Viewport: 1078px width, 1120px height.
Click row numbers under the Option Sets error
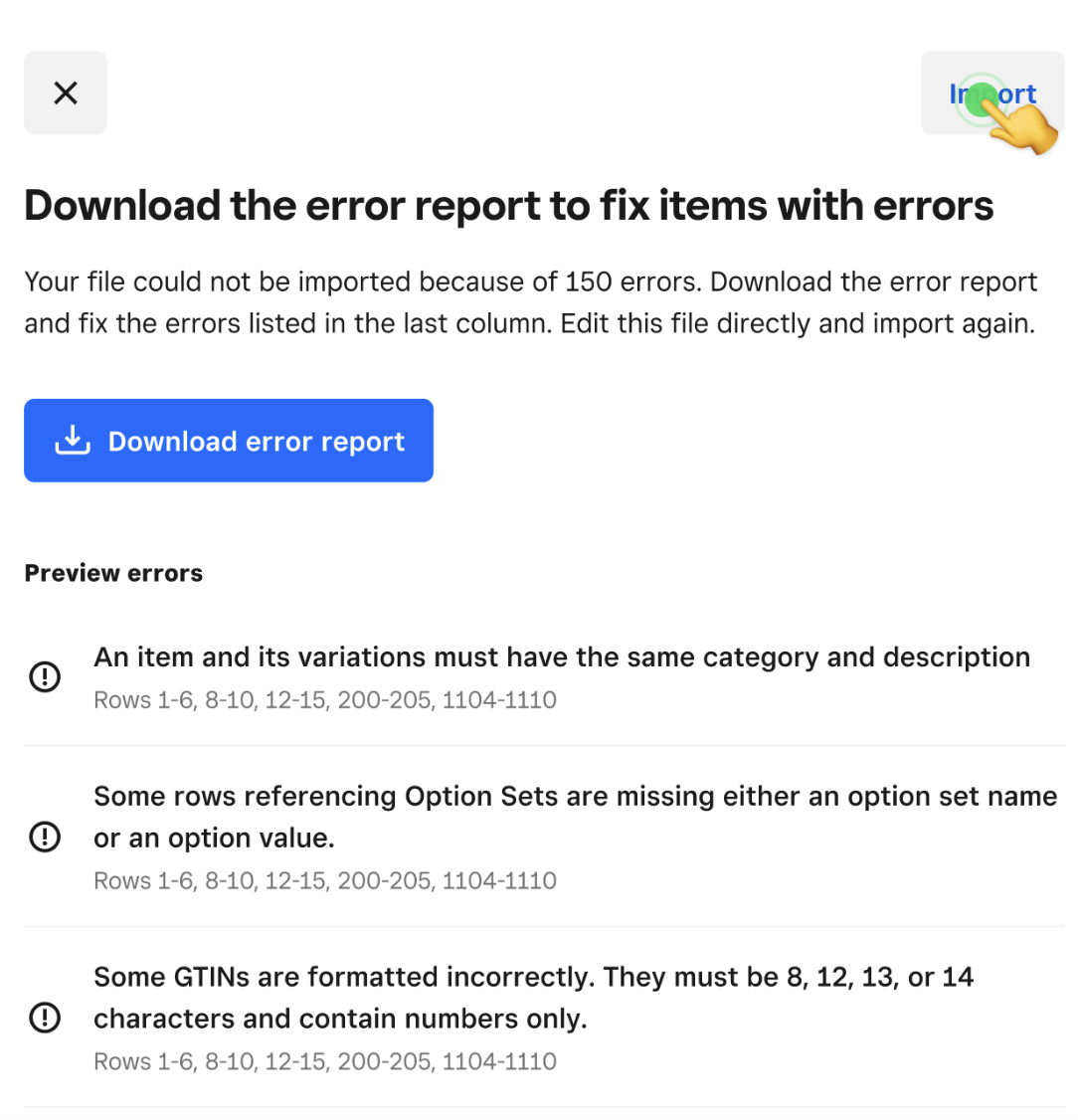pos(325,880)
